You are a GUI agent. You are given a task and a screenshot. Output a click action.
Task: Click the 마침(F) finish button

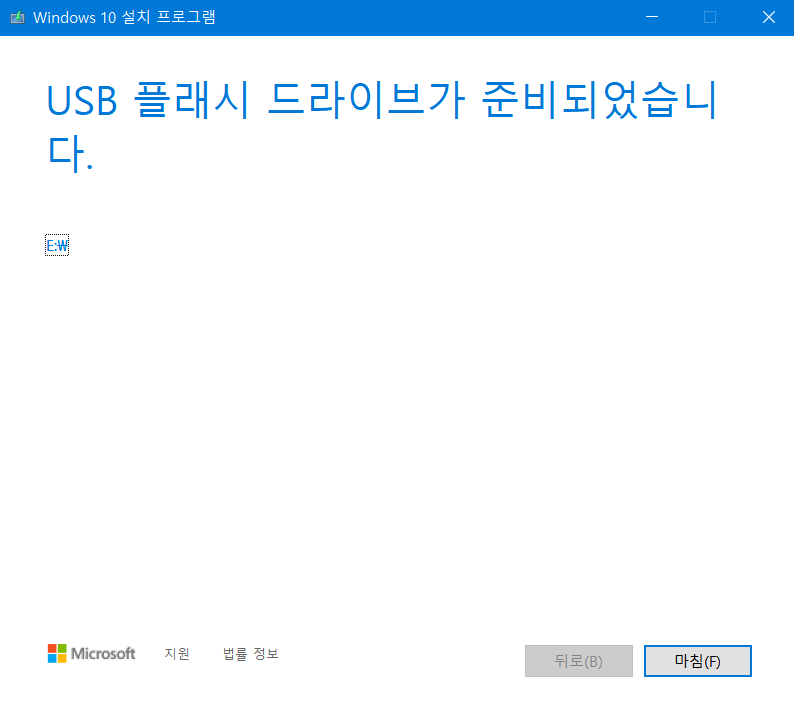tap(697, 661)
